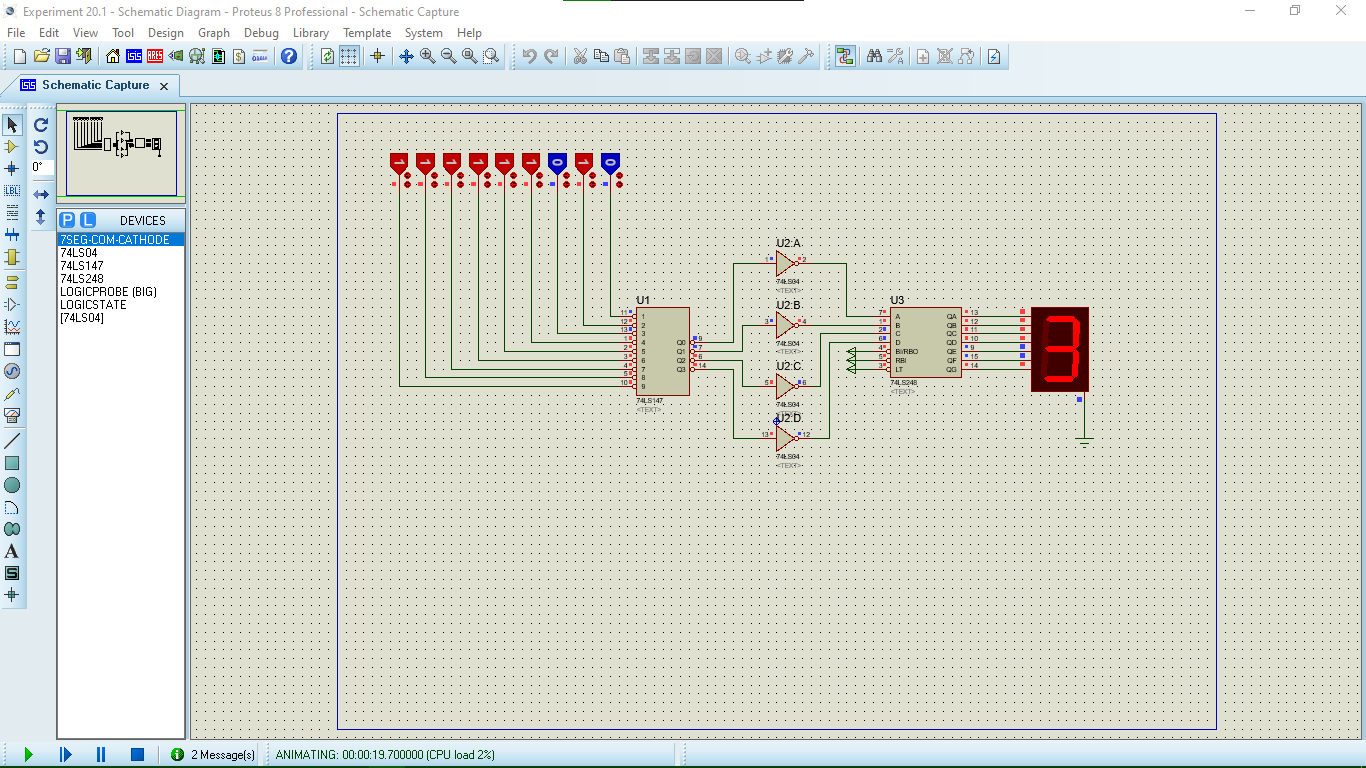Viewport: 1366px width, 768px height.
Task: Toggle the snap grid display
Action: click(349, 56)
